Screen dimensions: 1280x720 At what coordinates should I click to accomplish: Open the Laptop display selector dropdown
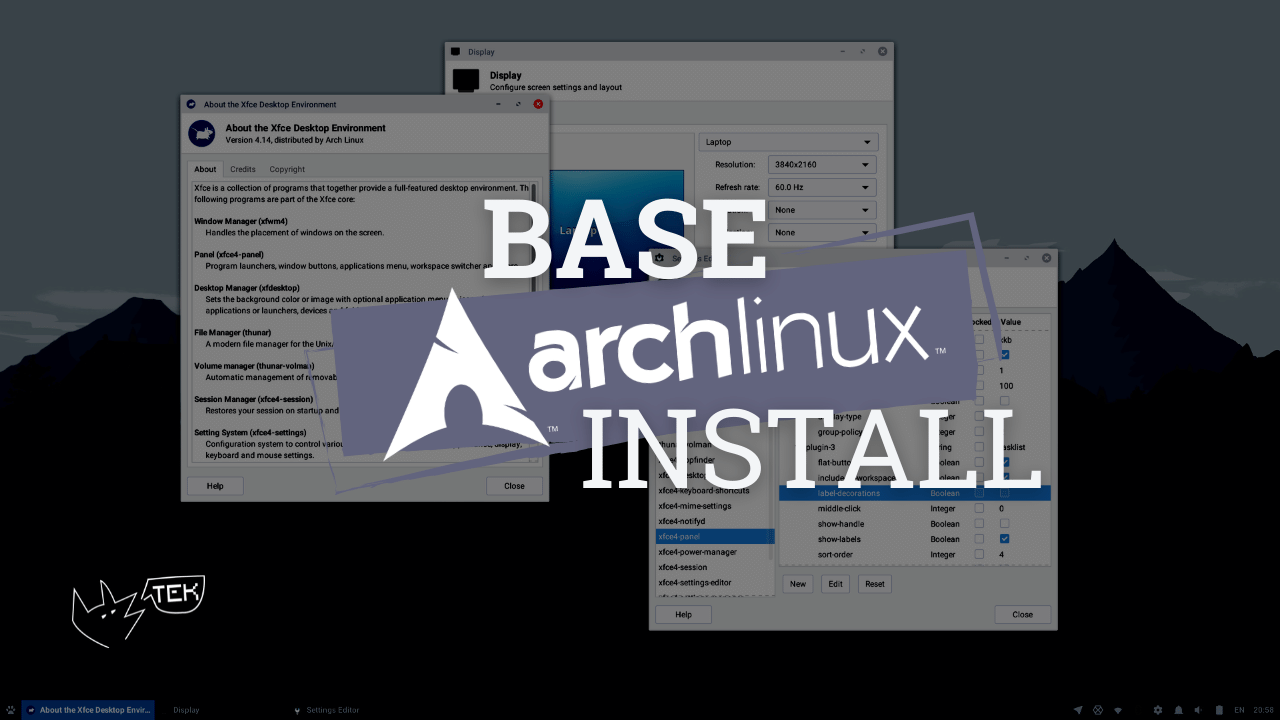pos(788,142)
